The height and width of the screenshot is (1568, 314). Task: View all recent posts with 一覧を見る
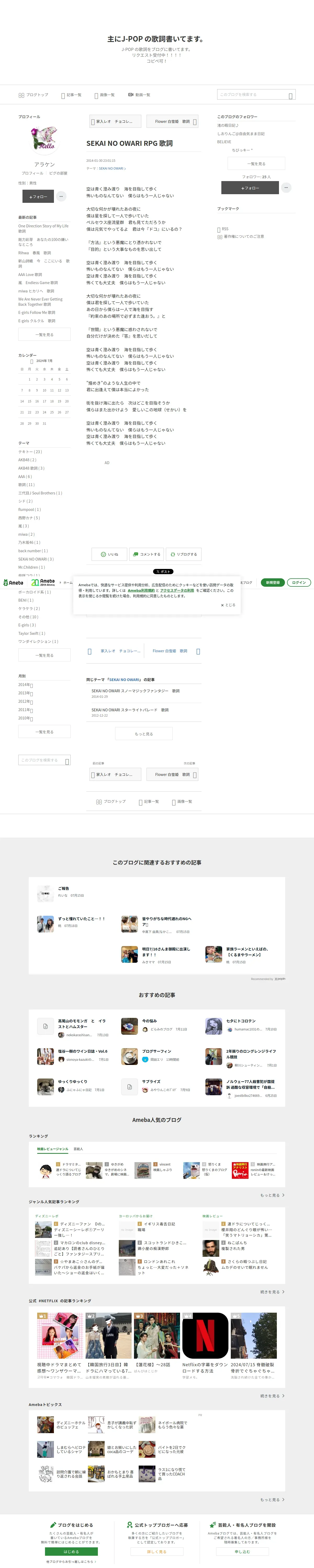point(44,334)
